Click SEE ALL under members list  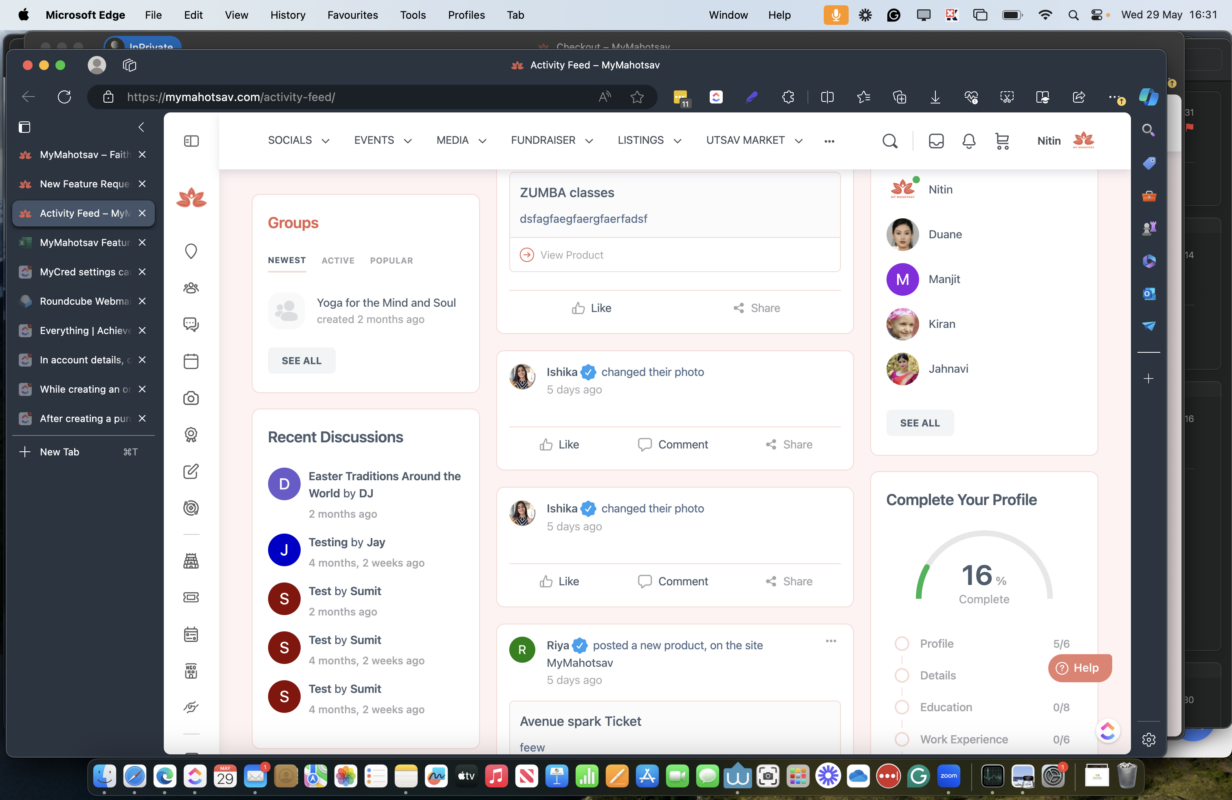[920, 423]
